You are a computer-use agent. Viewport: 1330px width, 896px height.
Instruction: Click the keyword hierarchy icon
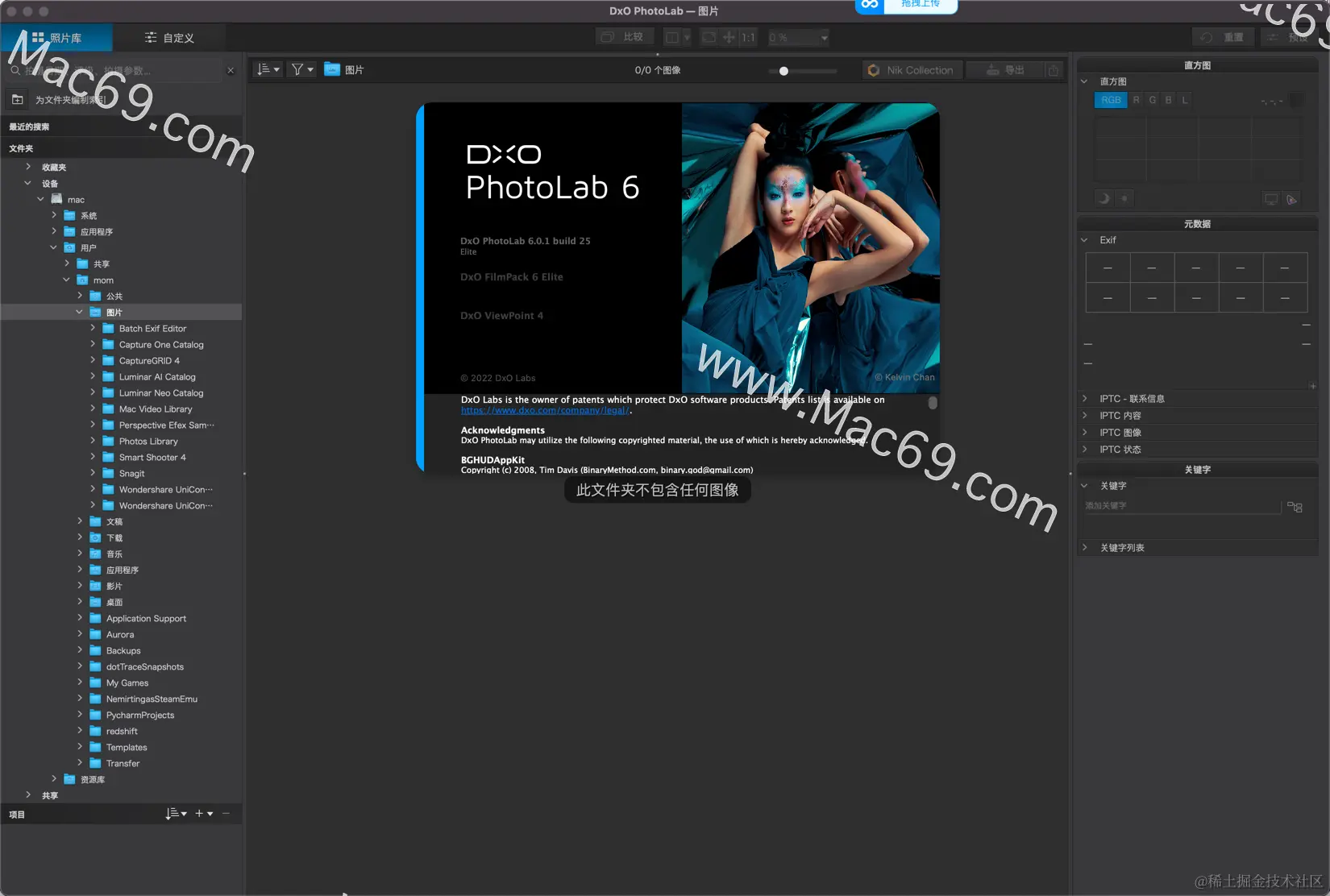[1295, 507]
